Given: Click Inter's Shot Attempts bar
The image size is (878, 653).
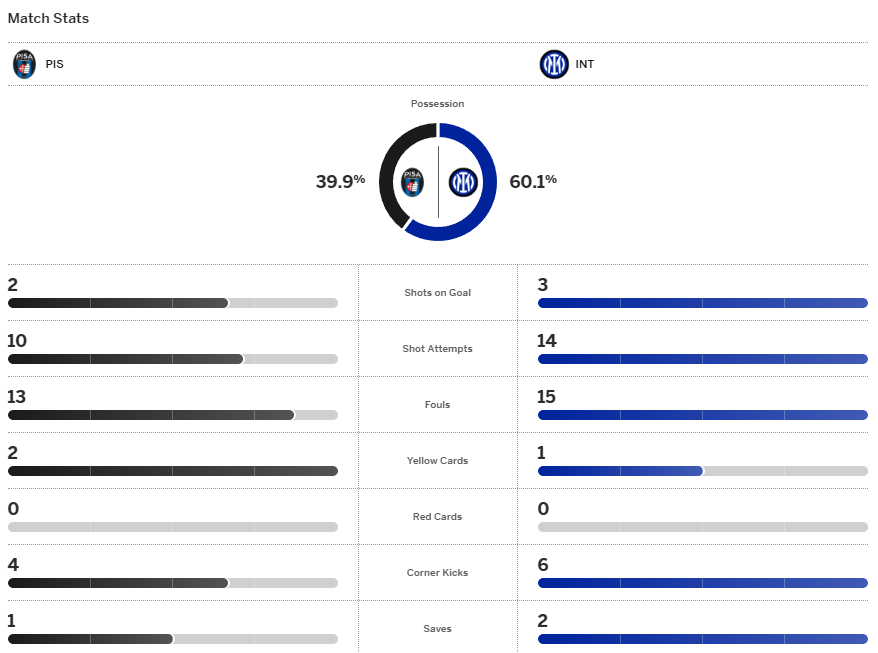Looking at the screenshot, I should [702, 359].
